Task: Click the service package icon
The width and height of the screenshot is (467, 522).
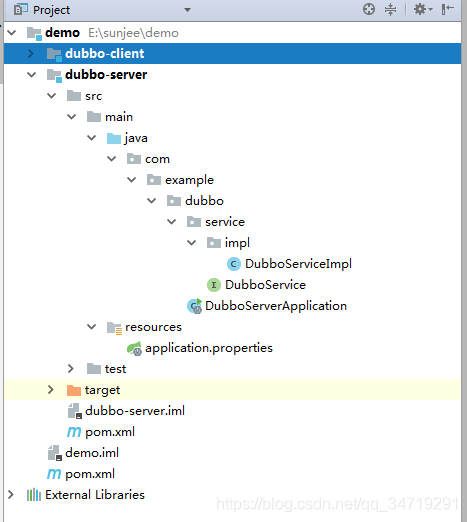Action: (194, 222)
